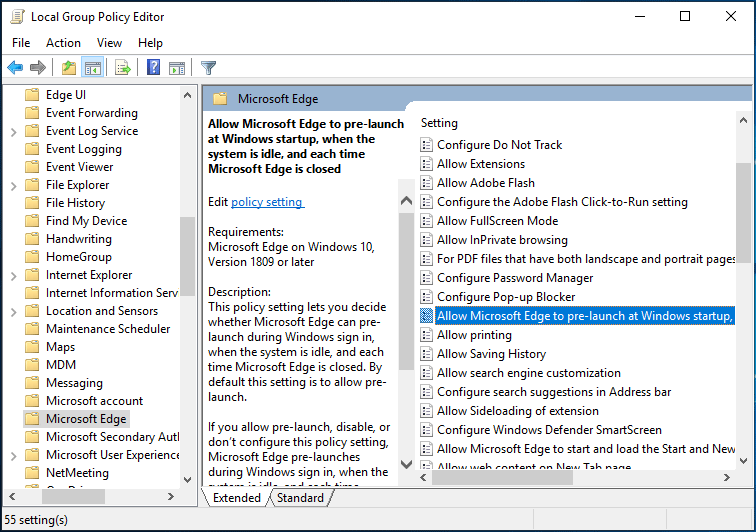The width and height of the screenshot is (756, 532).
Task: Select the Microsoft account folder
Action: 94,401
